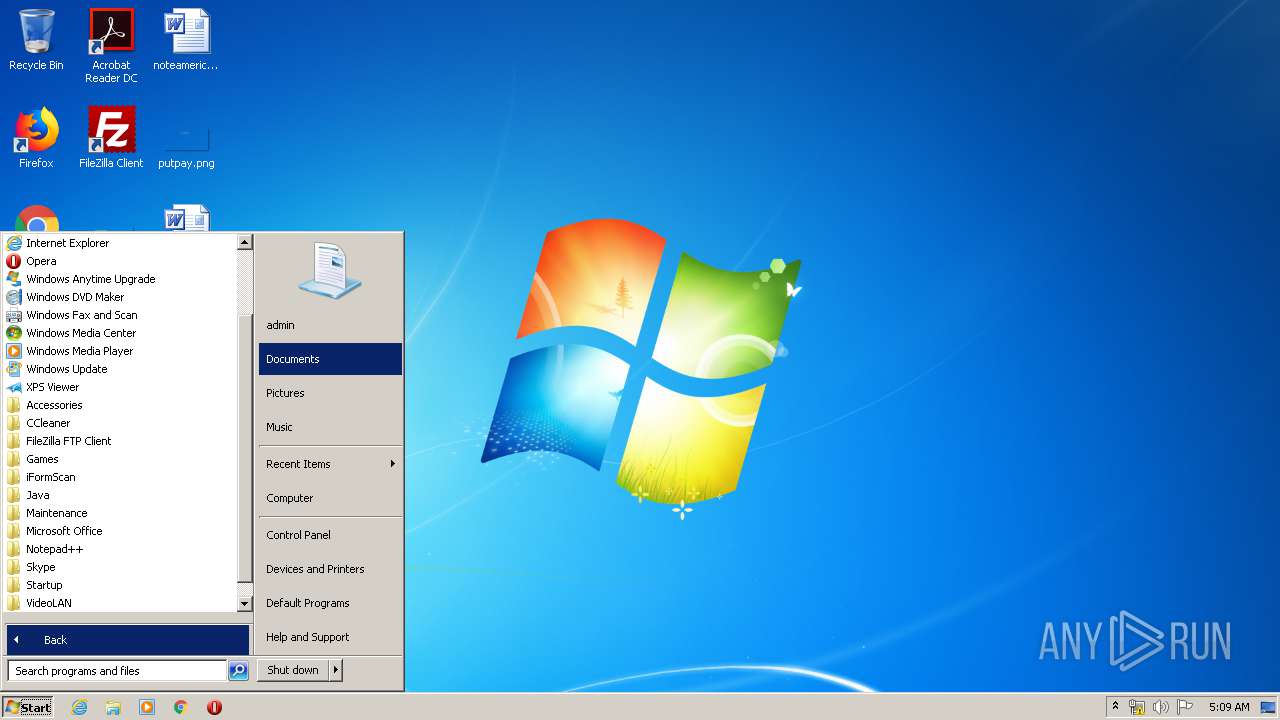Open the Recycle Bin desktop icon
Image resolution: width=1280 pixels, height=720 pixels.
pyautogui.click(x=36, y=40)
